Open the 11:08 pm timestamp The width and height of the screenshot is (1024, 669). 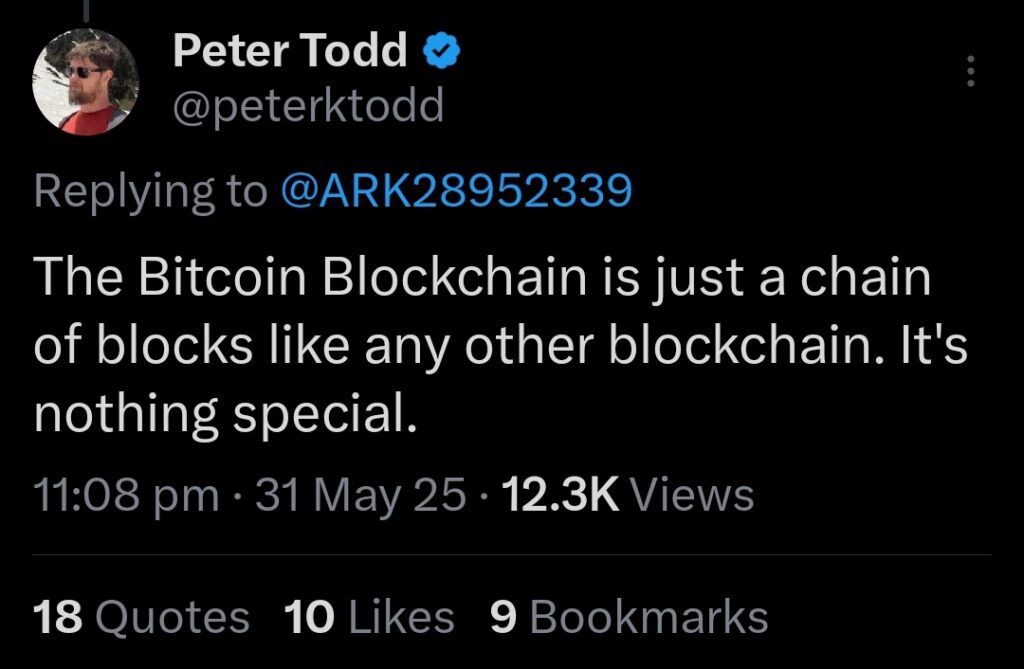point(126,495)
